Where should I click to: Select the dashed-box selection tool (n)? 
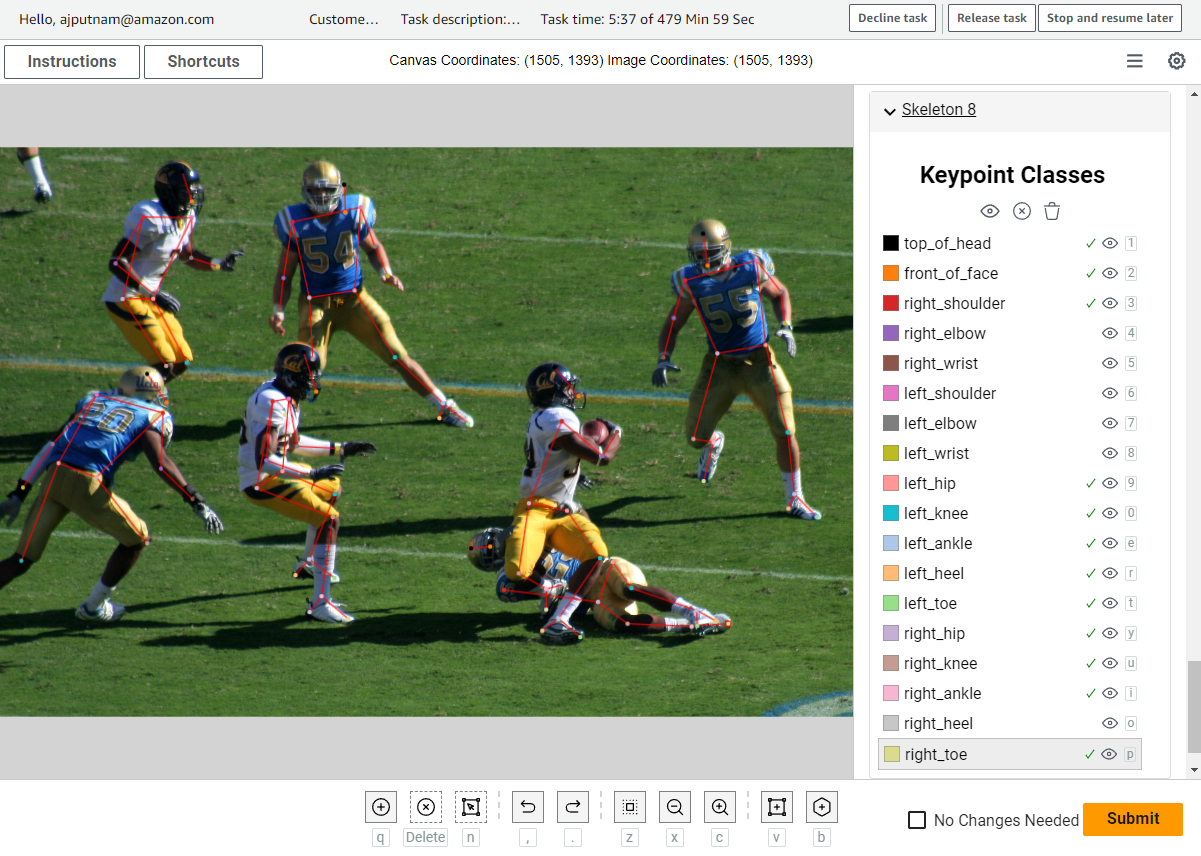click(x=471, y=807)
